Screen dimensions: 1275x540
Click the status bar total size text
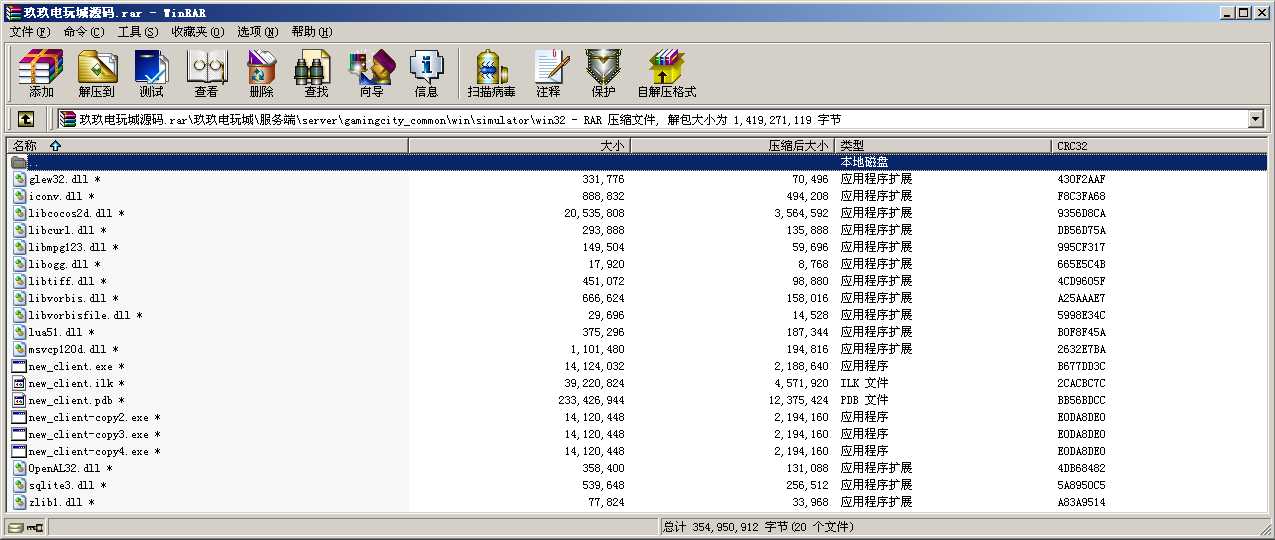click(x=758, y=527)
